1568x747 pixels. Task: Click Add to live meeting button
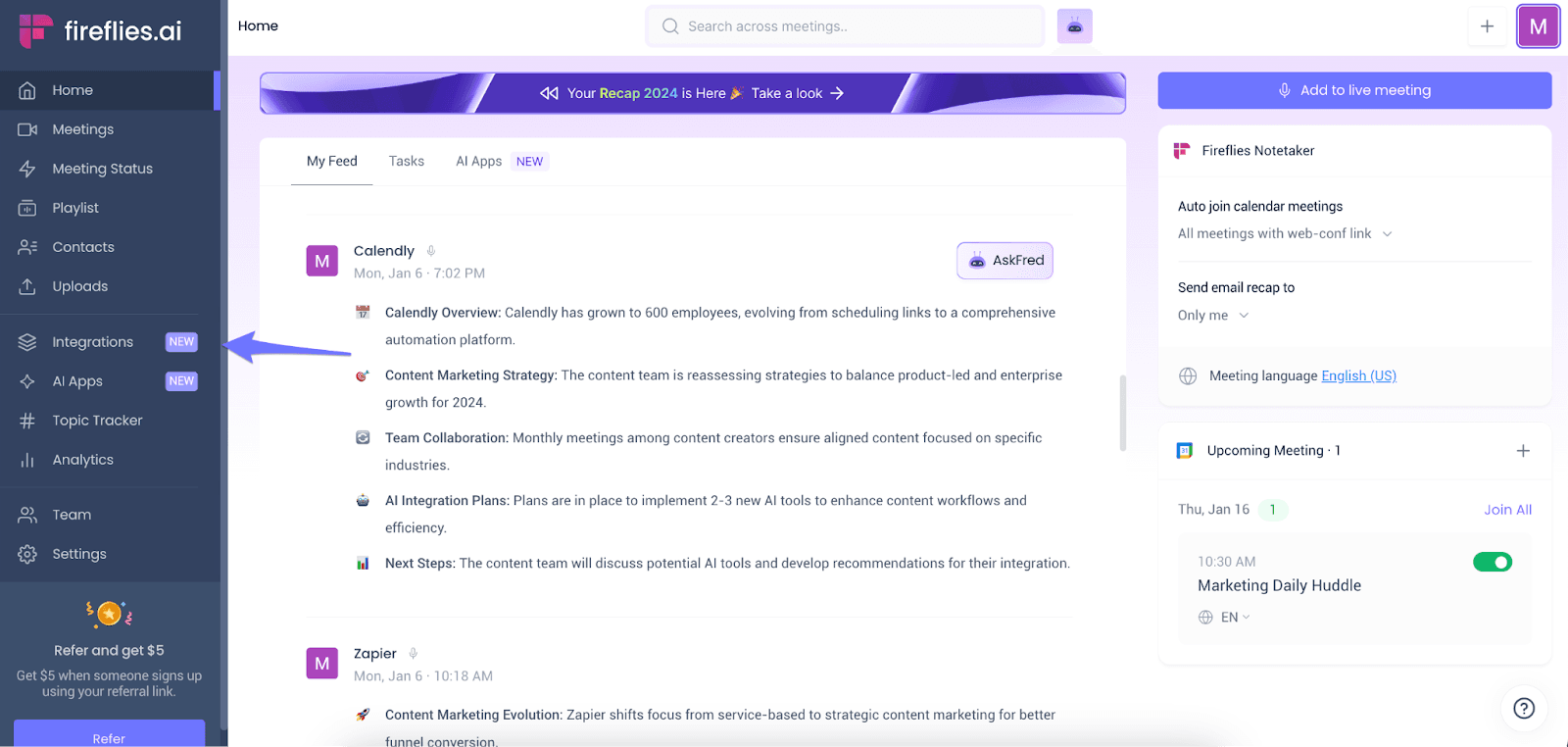pyautogui.click(x=1354, y=90)
